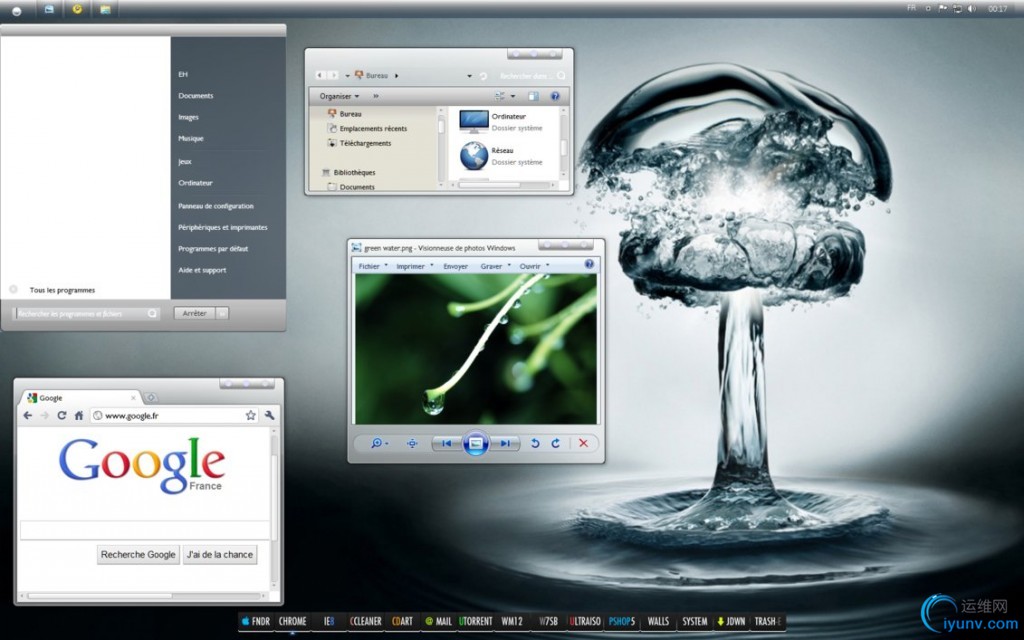
Task: Reload the Google page in Chrome
Action: [x=61, y=415]
